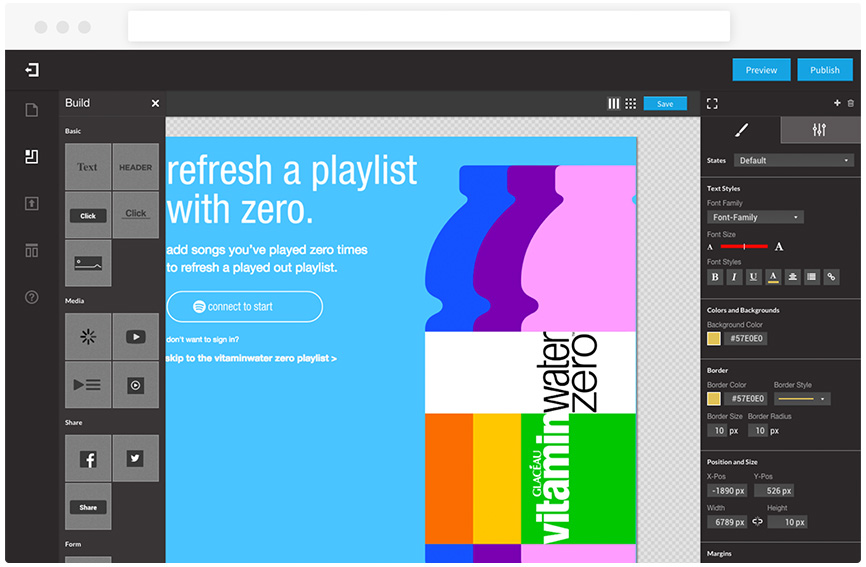The image size is (866, 567).
Task: Open the help question mark icon
Action: 31,297
